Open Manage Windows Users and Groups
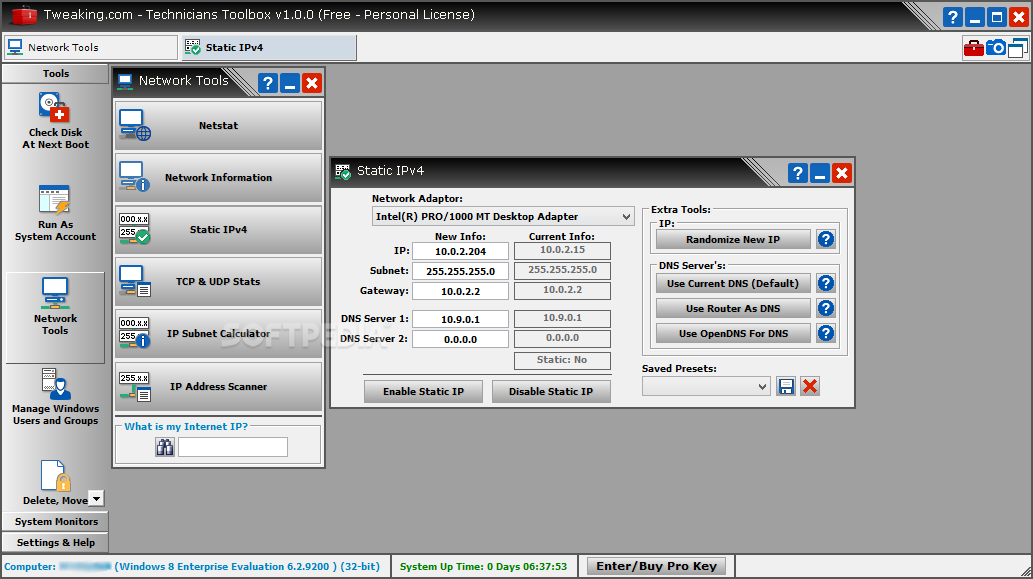Viewport: 1033px width, 579px height. (x=55, y=397)
